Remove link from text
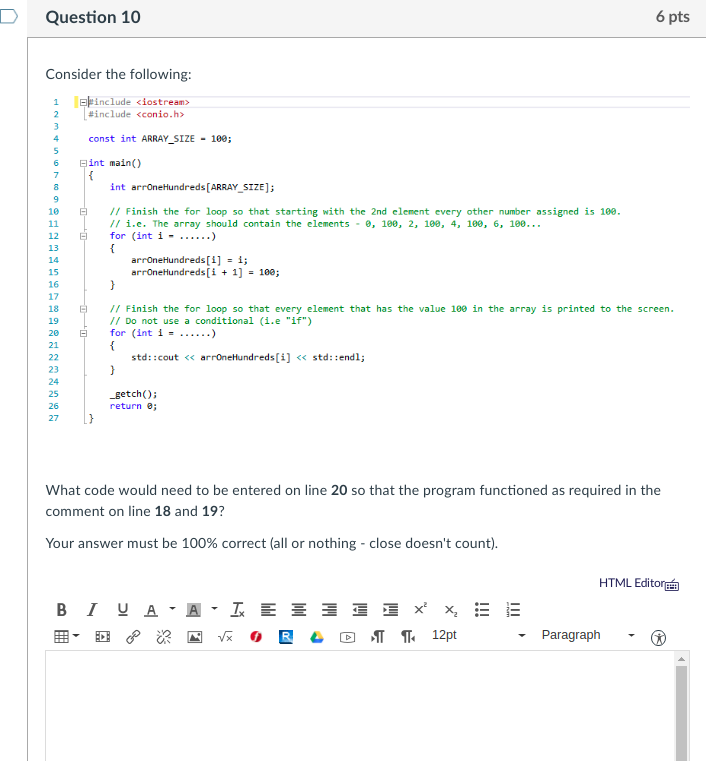This screenshot has width=706, height=761. click(x=164, y=636)
